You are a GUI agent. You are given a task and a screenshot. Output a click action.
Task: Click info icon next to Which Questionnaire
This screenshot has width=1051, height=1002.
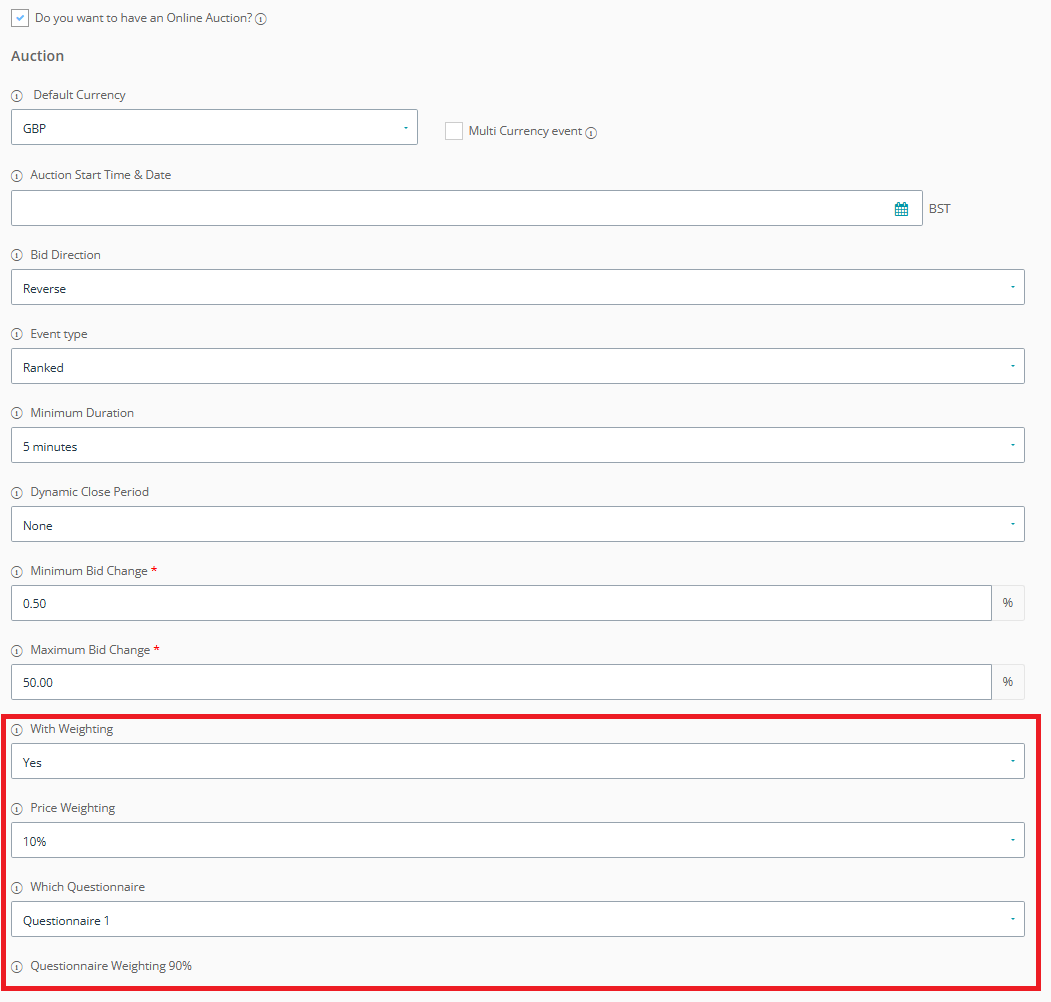(17, 888)
